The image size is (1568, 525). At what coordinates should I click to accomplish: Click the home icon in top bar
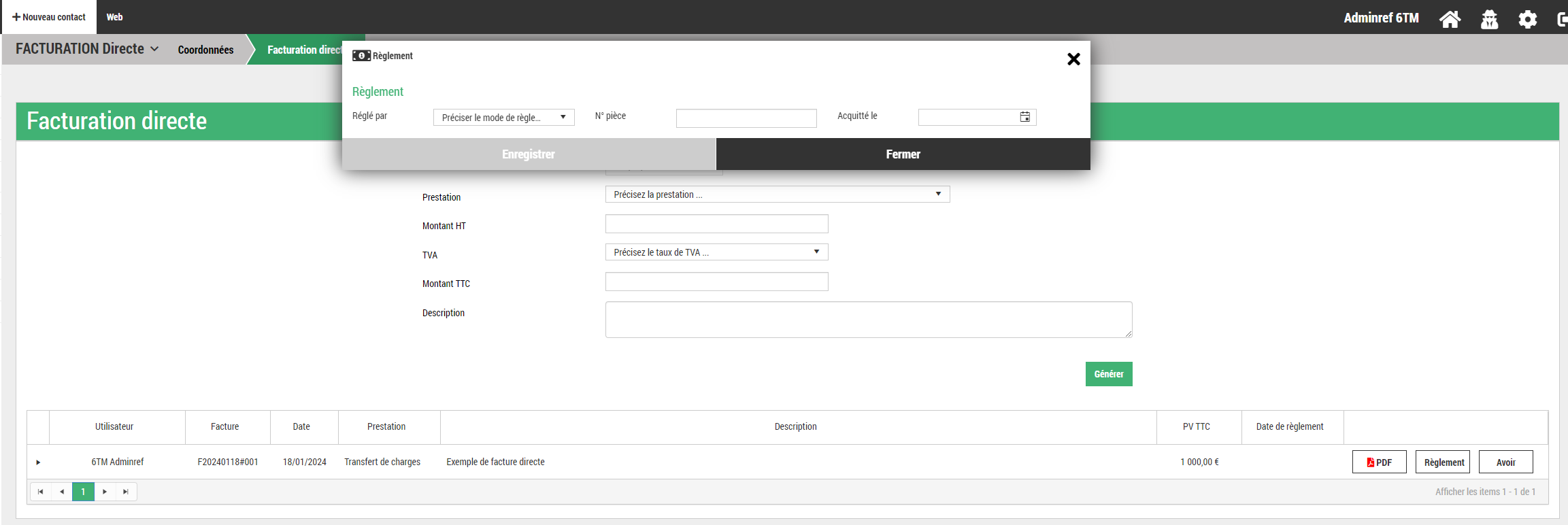tap(1450, 19)
